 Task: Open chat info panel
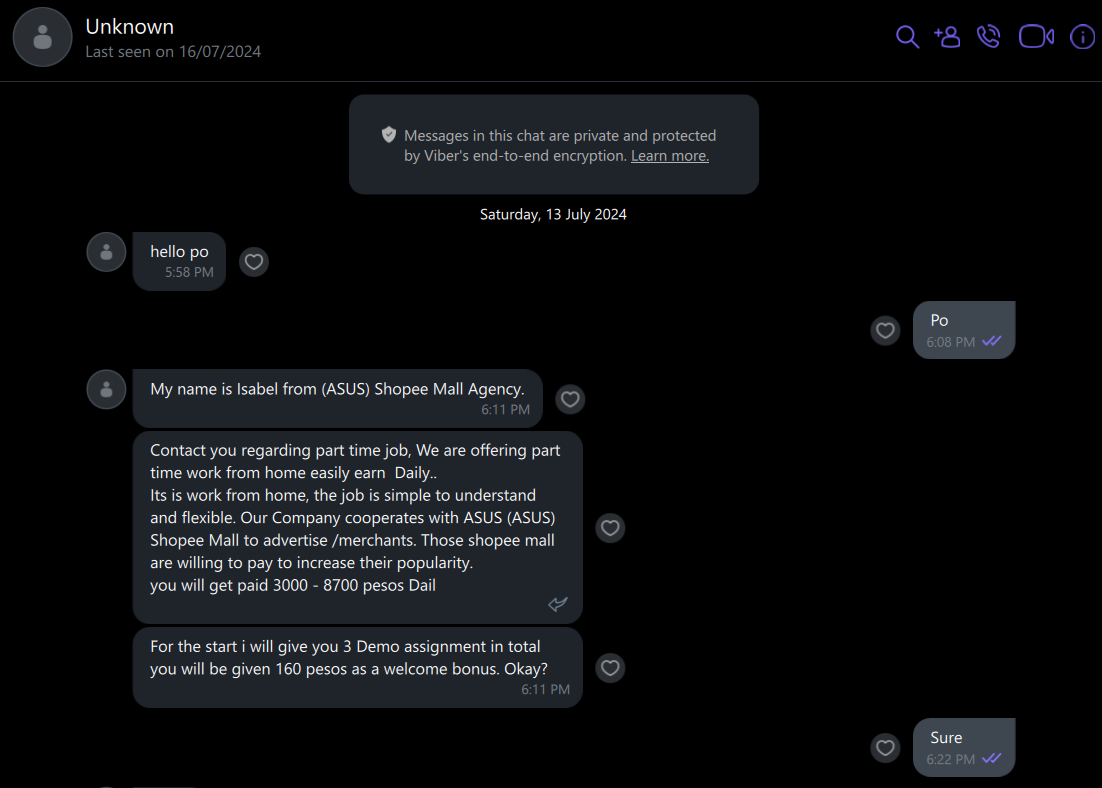pos(1082,37)
